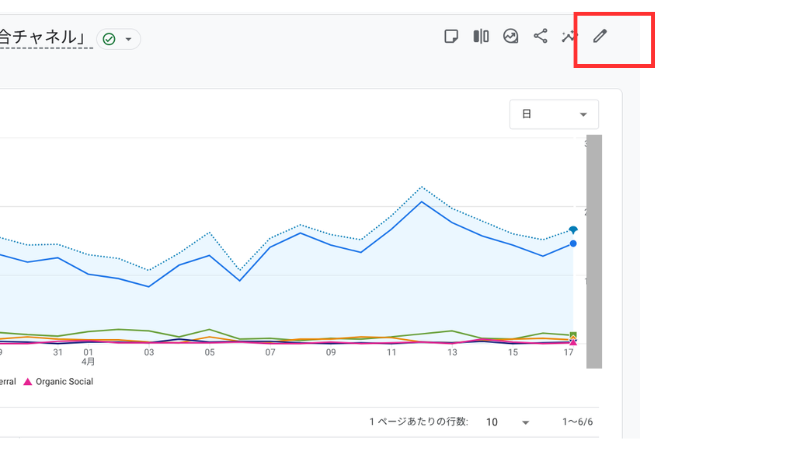800x450 pixels.
Task: Open the annotations chart icon
Action: click(511, 37)
